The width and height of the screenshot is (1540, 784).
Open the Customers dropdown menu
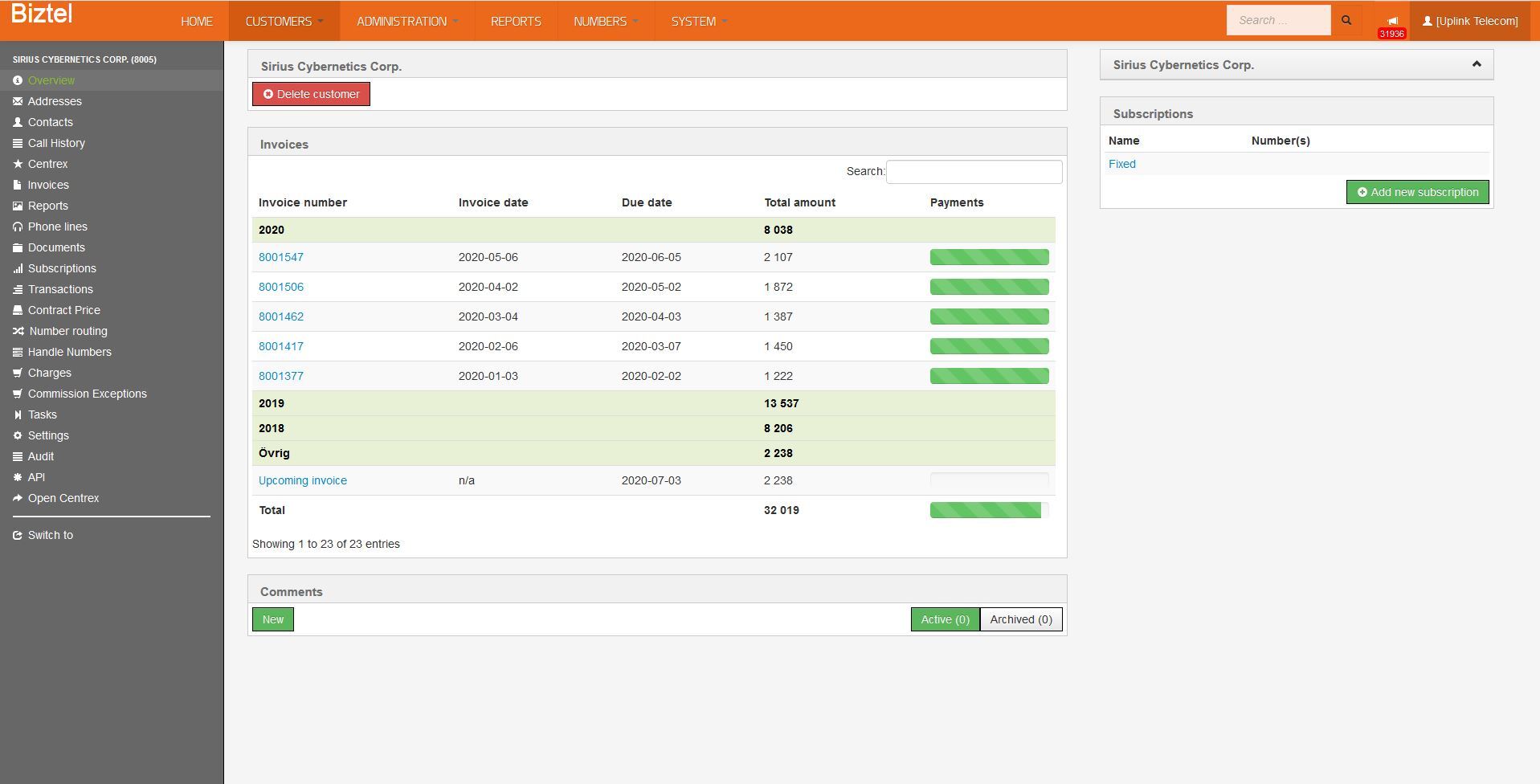284,21
